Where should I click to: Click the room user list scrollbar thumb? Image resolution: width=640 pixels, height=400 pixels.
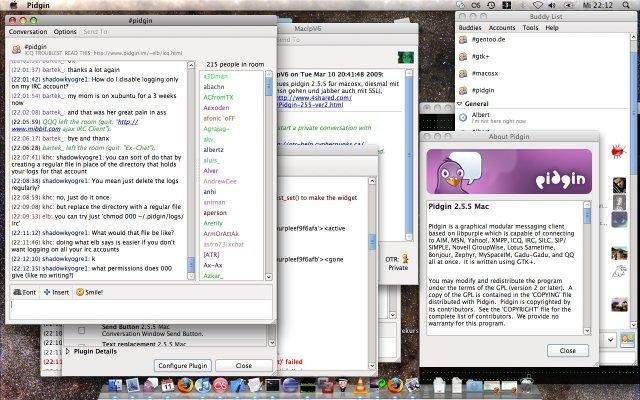tap(269, 87)
